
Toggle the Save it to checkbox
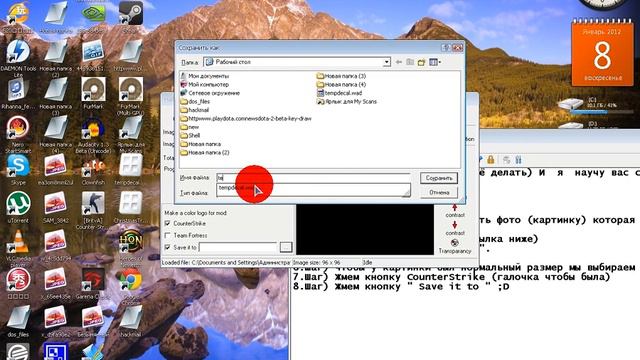(x=167, y=247)
